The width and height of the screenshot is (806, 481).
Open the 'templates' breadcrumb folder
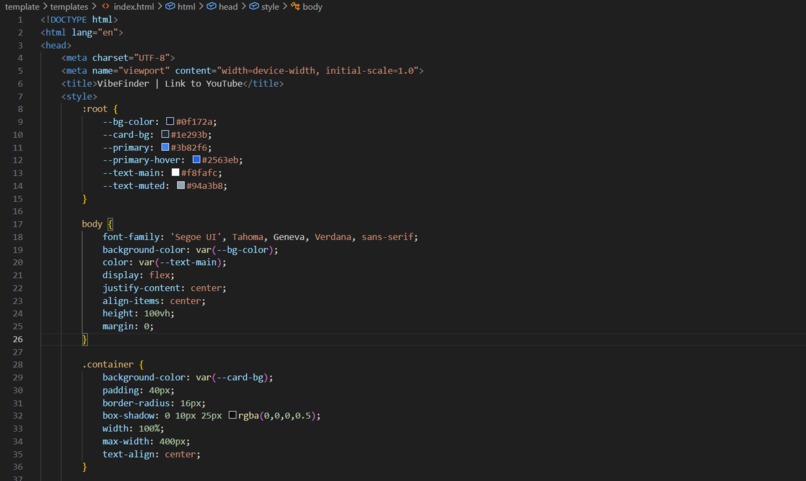click(x=69, y=7)
